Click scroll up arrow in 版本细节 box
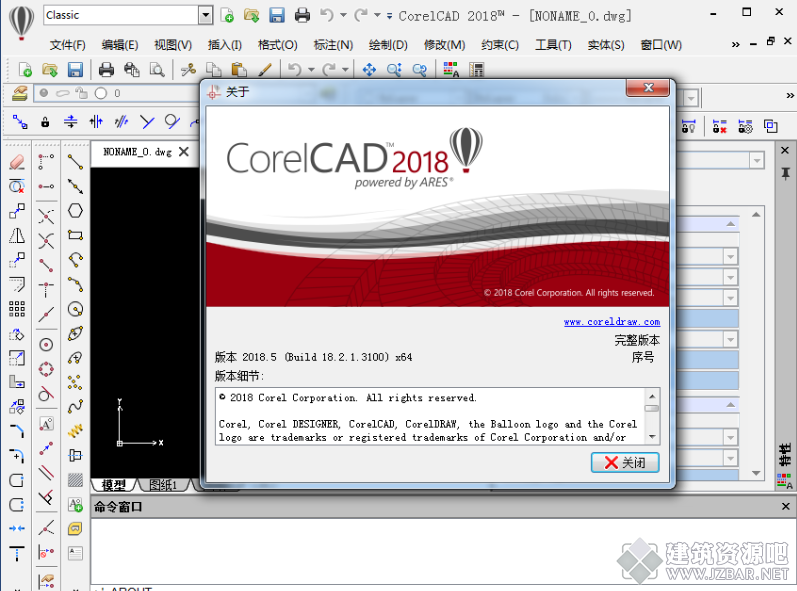 click(x=652, y=396)
